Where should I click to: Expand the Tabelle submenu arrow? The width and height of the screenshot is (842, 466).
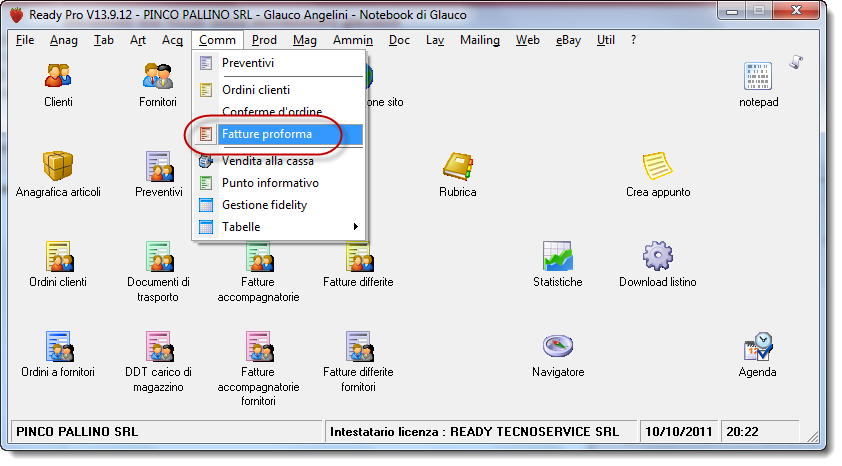pos(355,227)
